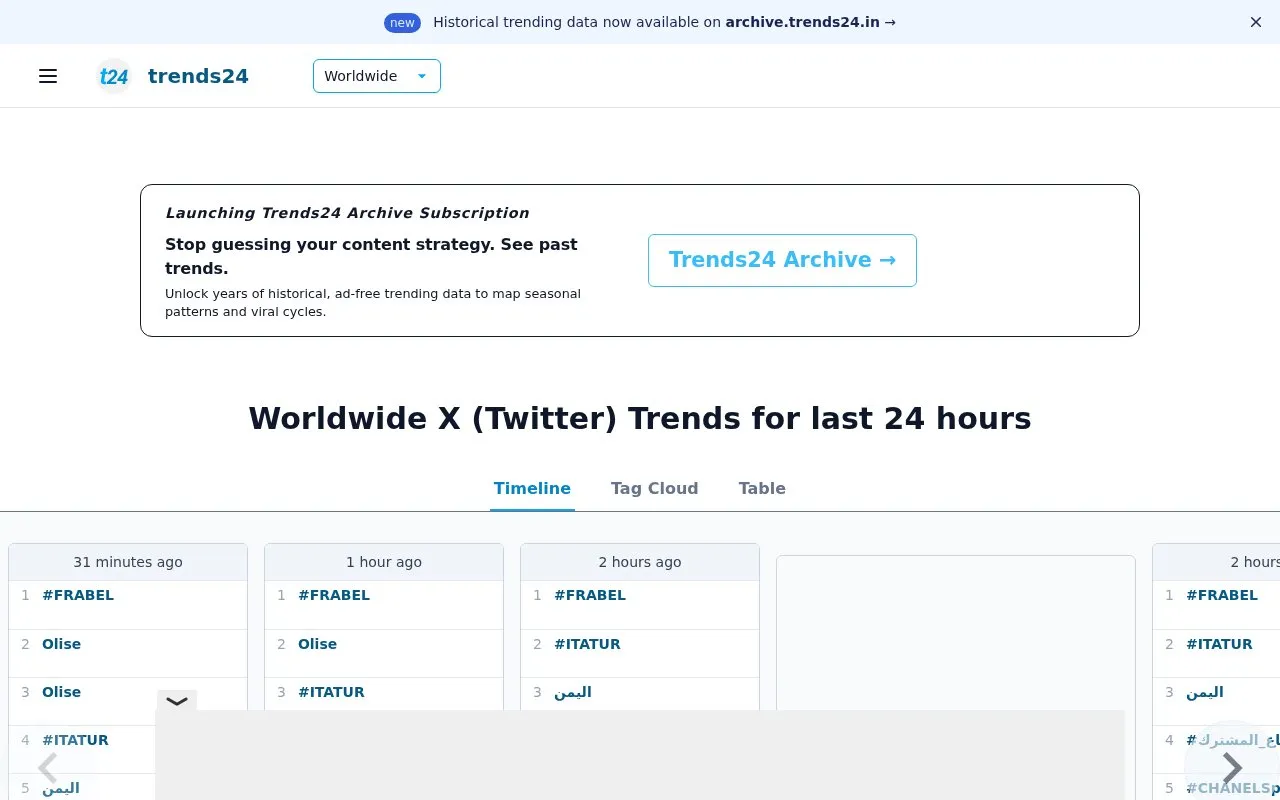Open #FRABEL in rightmost column
The width and height of the screenshot is (1280, 800).
point(1222,595)
